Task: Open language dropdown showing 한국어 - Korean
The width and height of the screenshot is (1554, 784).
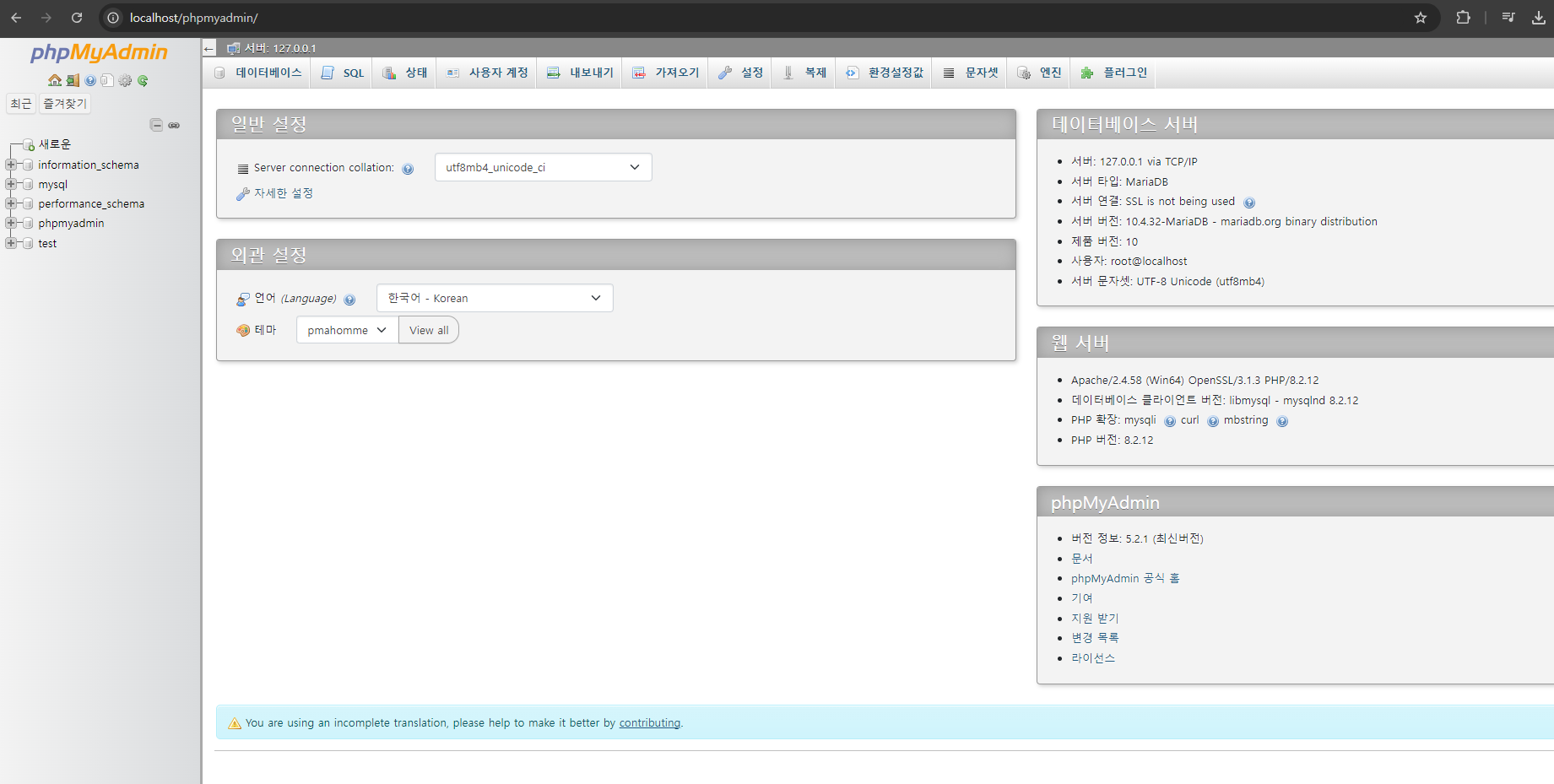Action: tap(495, 298)
